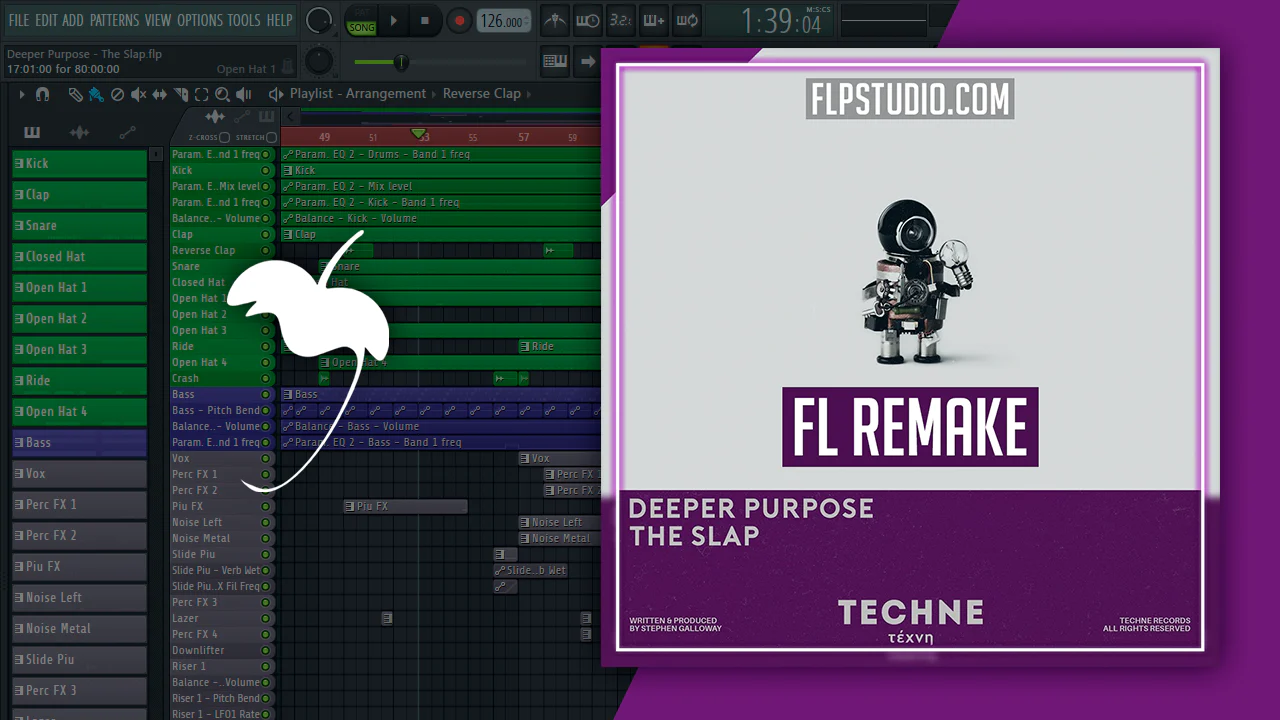
Task: Open the ADD menu
Action: tap(73, 20)
